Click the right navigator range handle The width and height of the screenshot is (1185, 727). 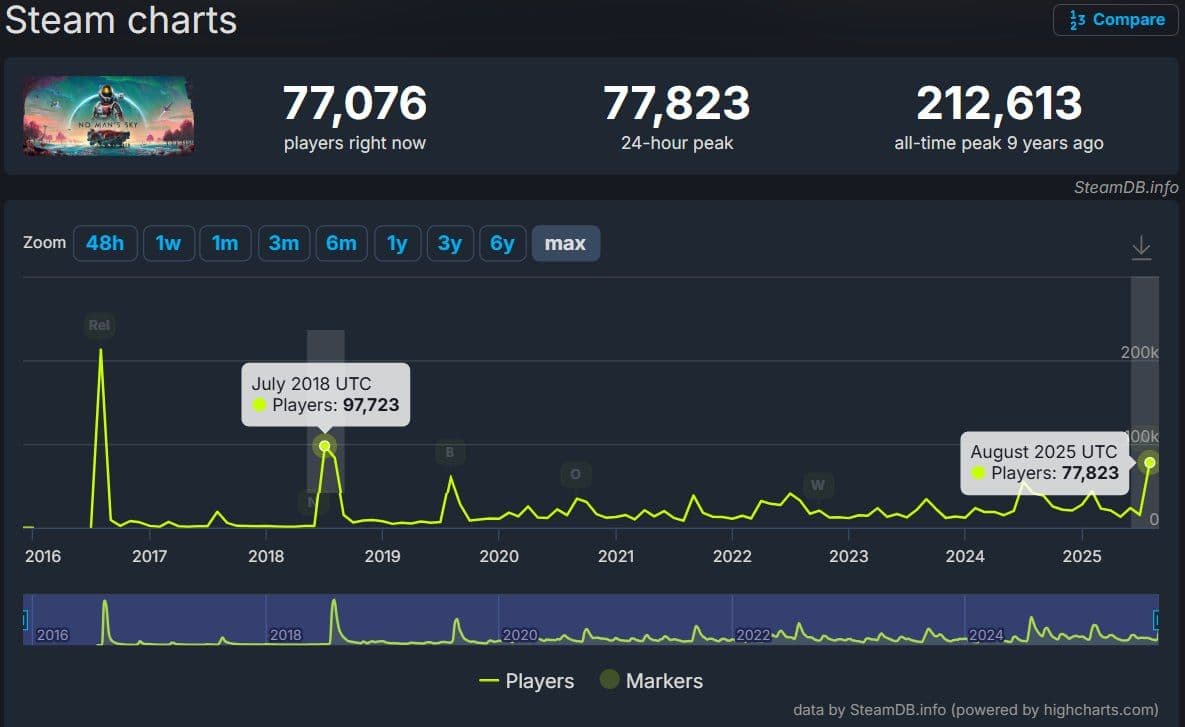[1156, 620]
